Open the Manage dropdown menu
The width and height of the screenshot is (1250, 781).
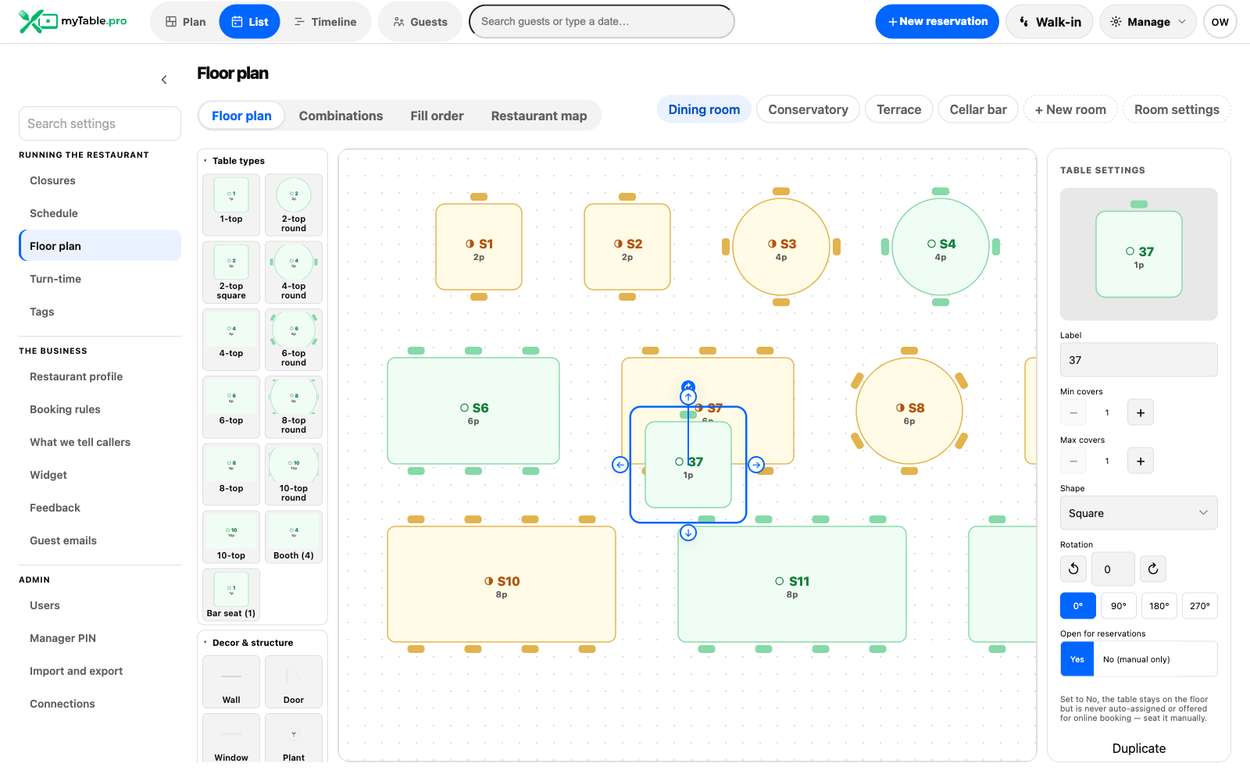pos(1148,21)
